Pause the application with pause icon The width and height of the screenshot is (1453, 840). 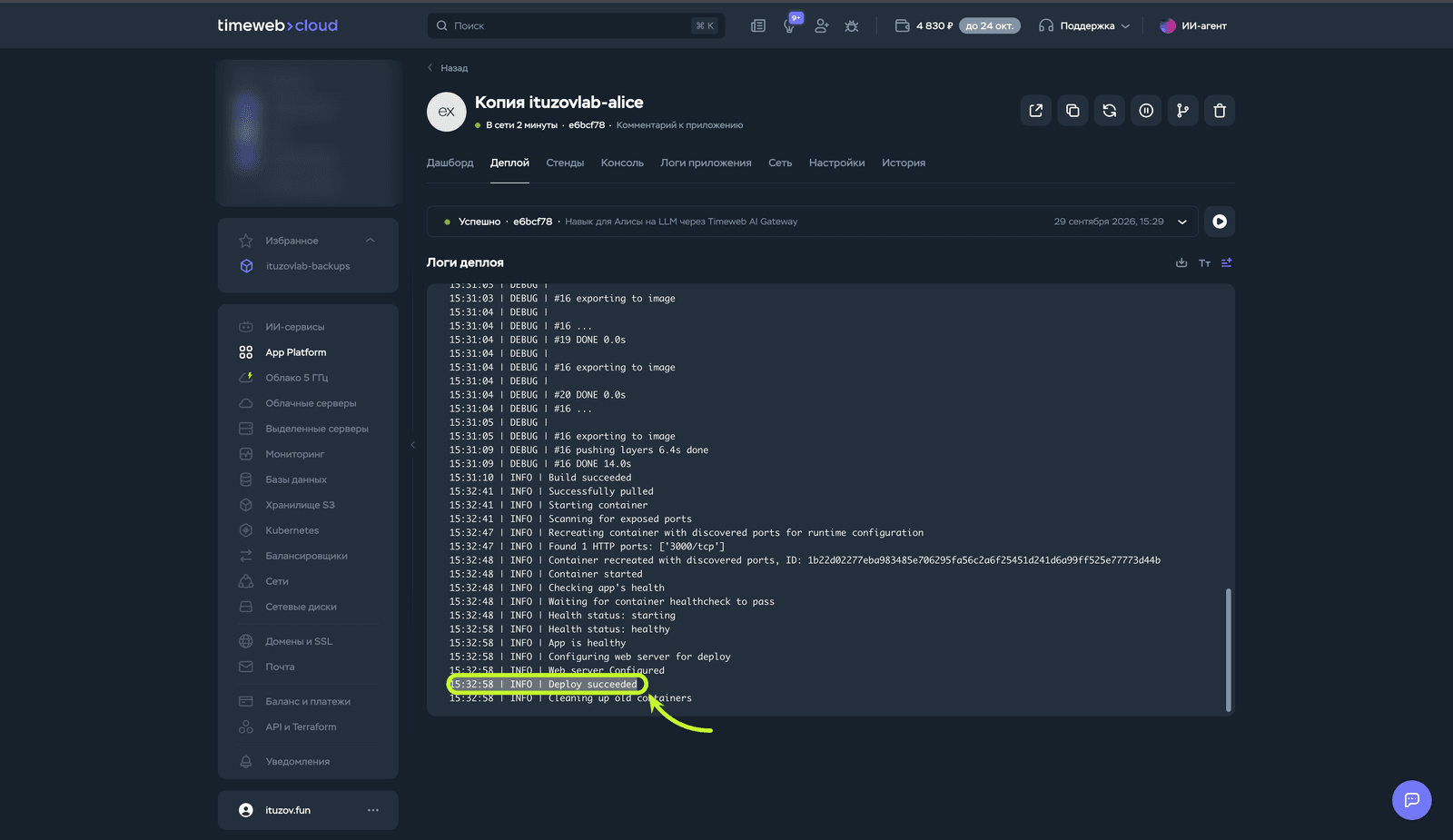pyautogui.click(x=1146, y=111)
